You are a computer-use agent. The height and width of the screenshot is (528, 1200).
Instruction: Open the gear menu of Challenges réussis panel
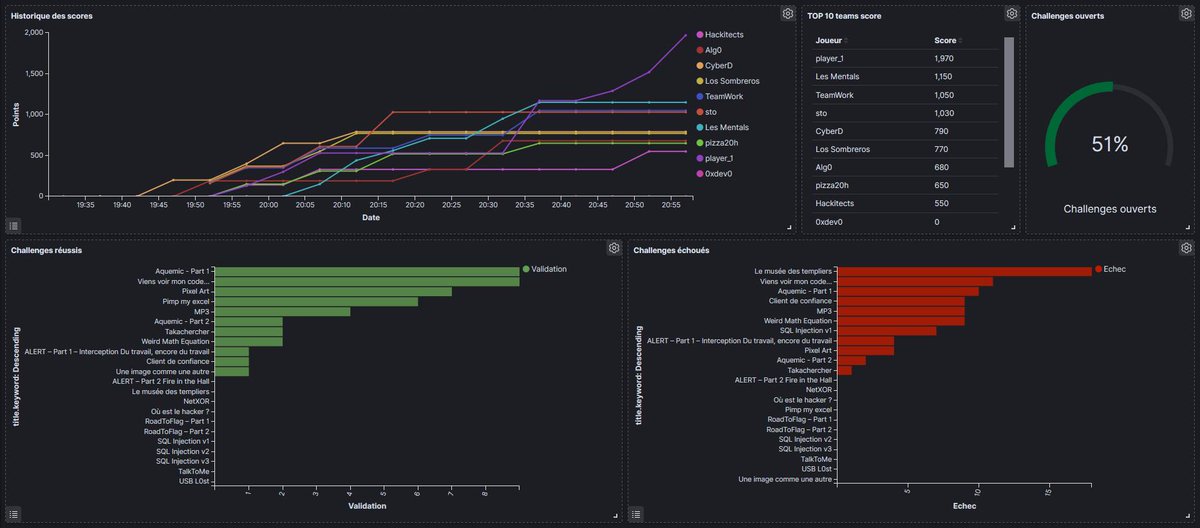pos(613,248)
